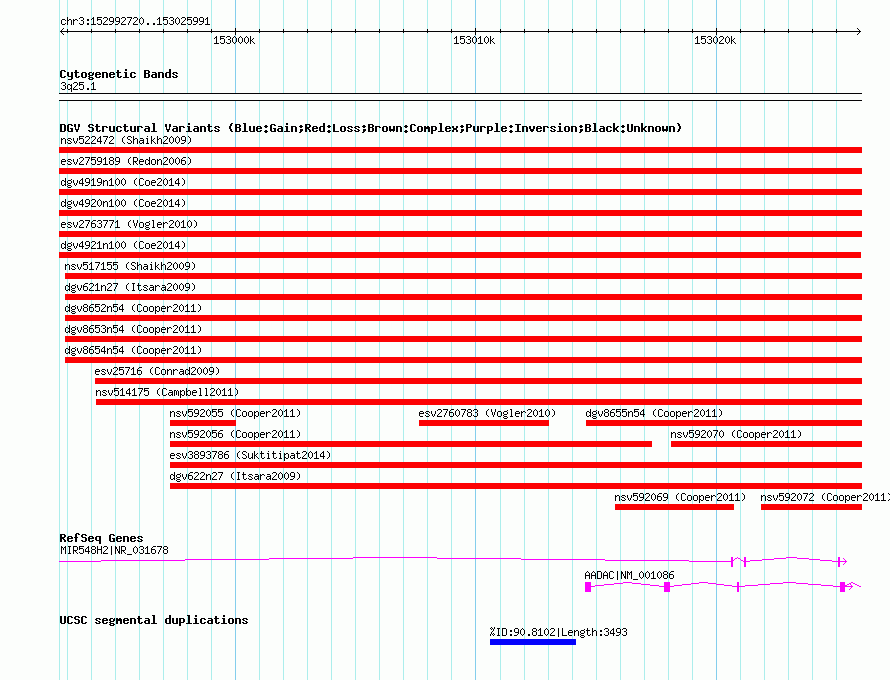Image resolution: width=890 pixels, height=680 pixels.
Task: Select the nsv514175 (Campbell2011) label
Action: [x=167, y=392]
